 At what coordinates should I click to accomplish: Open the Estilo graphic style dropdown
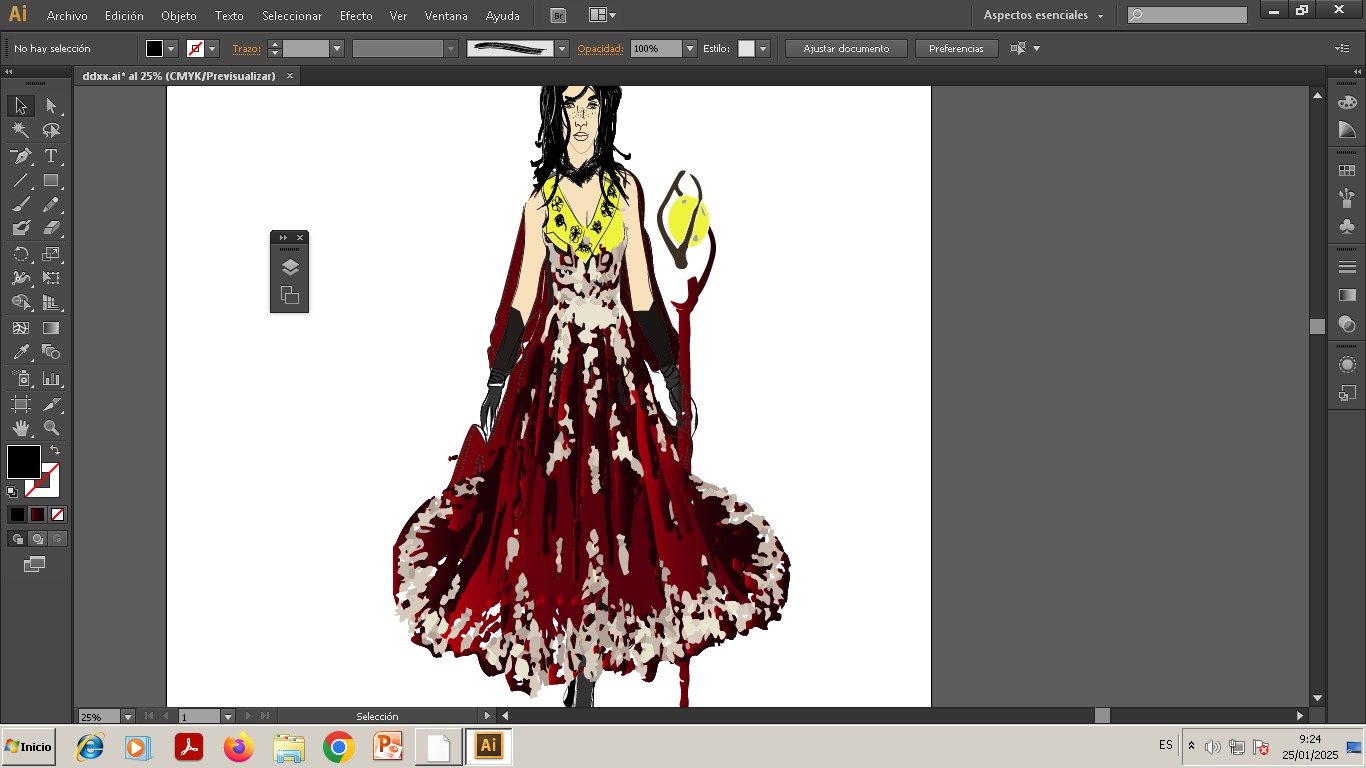point(763,48)
